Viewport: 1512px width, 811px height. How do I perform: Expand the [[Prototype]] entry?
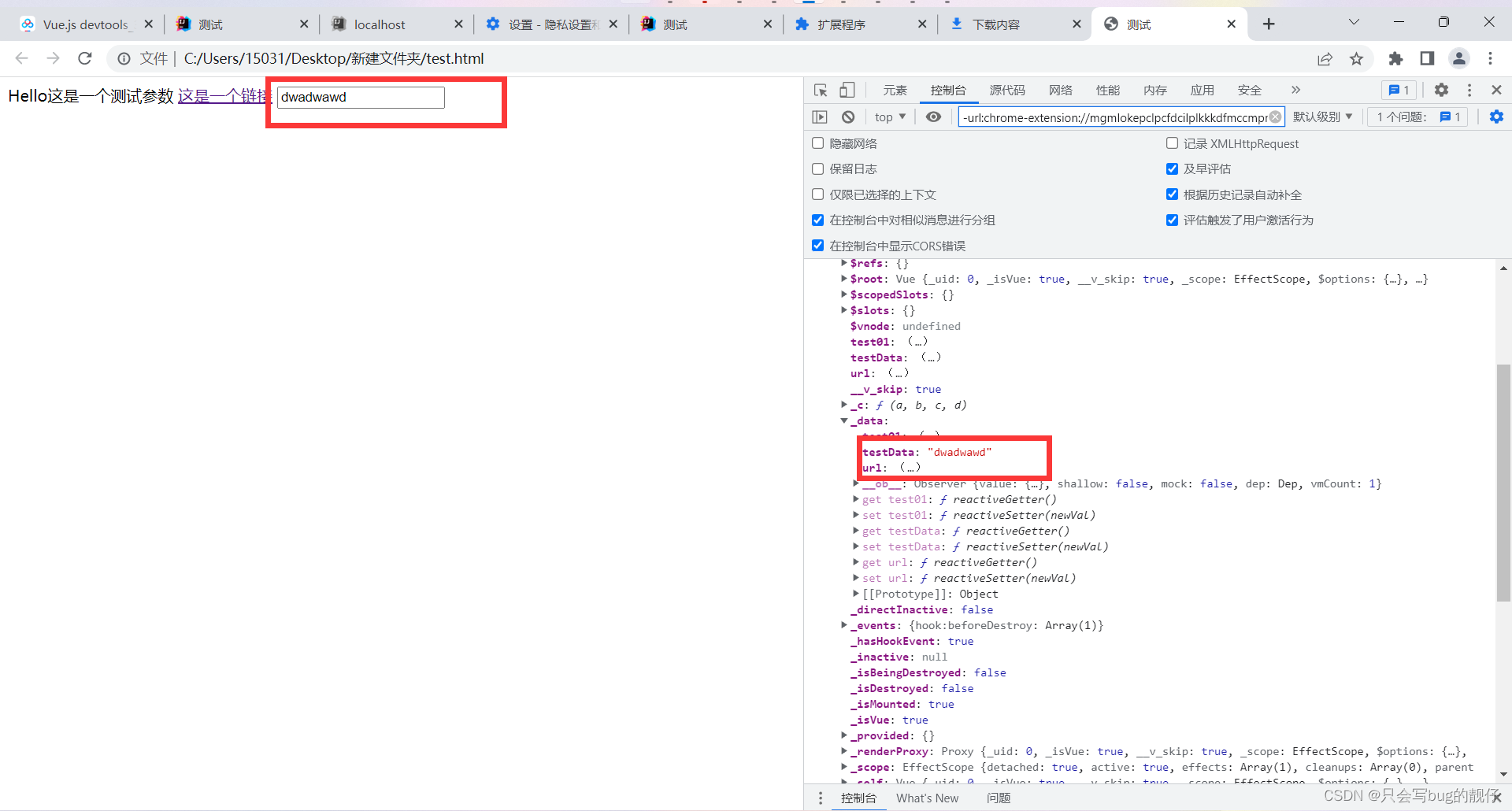point(856,594)
